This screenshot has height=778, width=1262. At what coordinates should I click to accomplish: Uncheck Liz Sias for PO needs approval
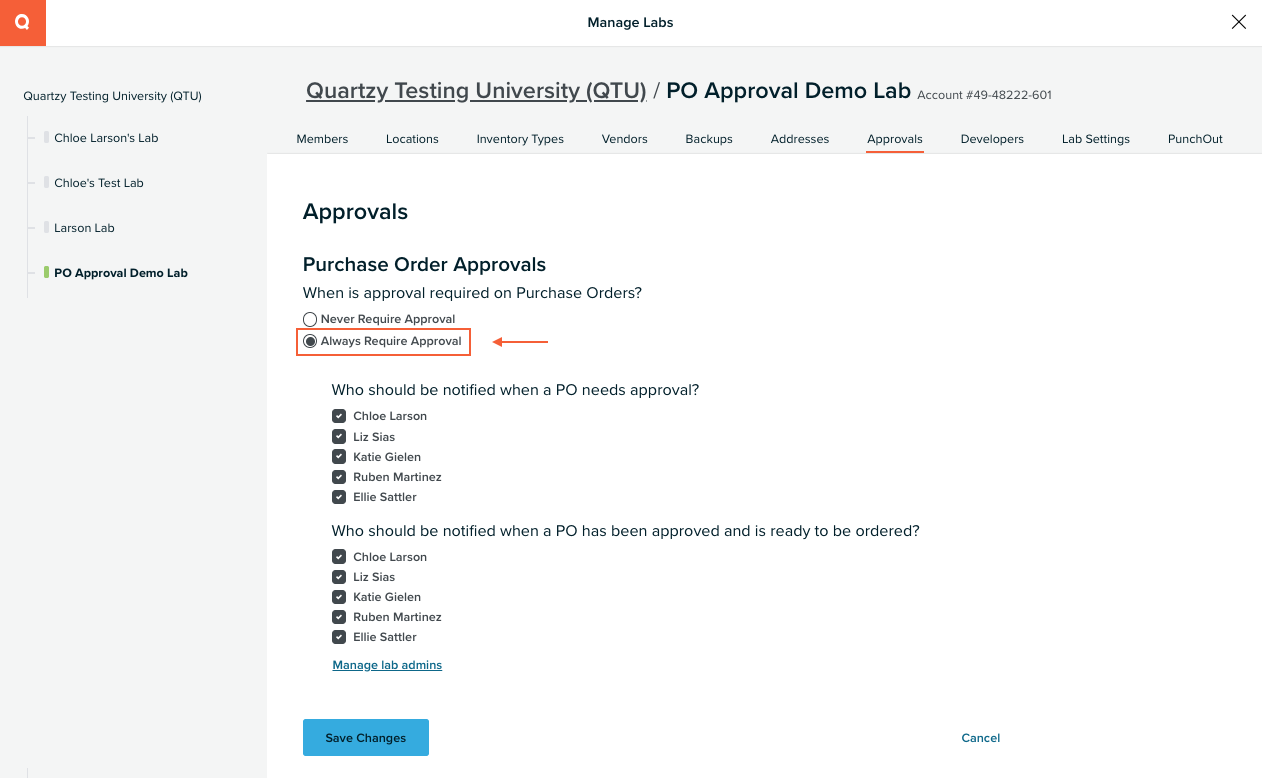(x=339, y=437)
